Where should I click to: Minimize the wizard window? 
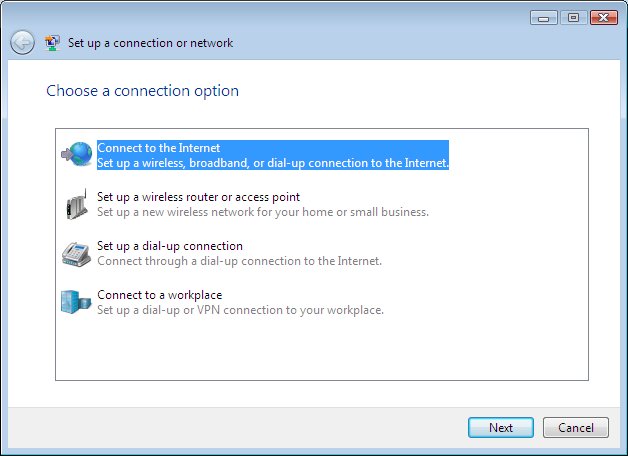tap(543, 18)
